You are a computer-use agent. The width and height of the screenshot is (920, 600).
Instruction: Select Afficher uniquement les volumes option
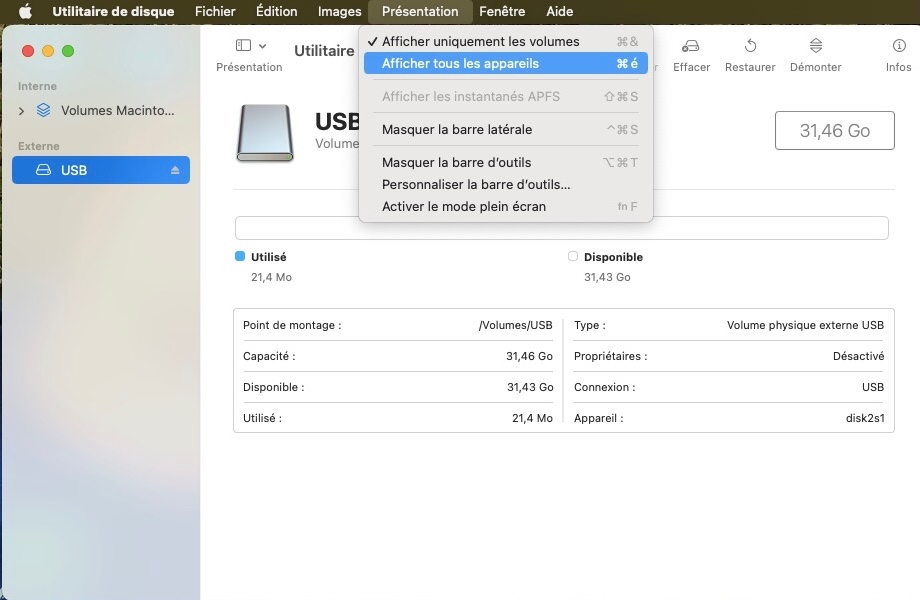click(480, 42)
